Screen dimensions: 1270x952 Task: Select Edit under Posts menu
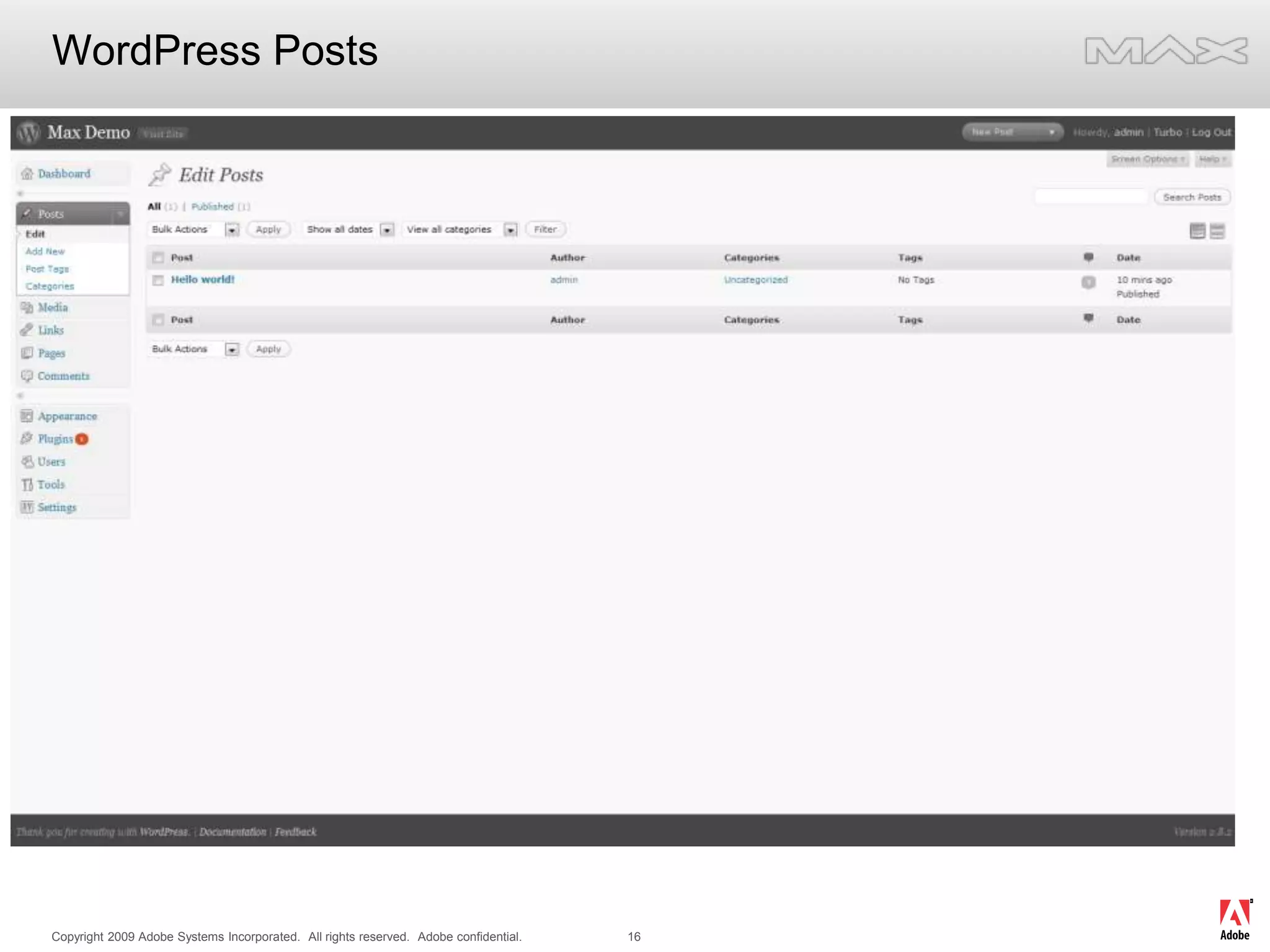pos(35,234)
